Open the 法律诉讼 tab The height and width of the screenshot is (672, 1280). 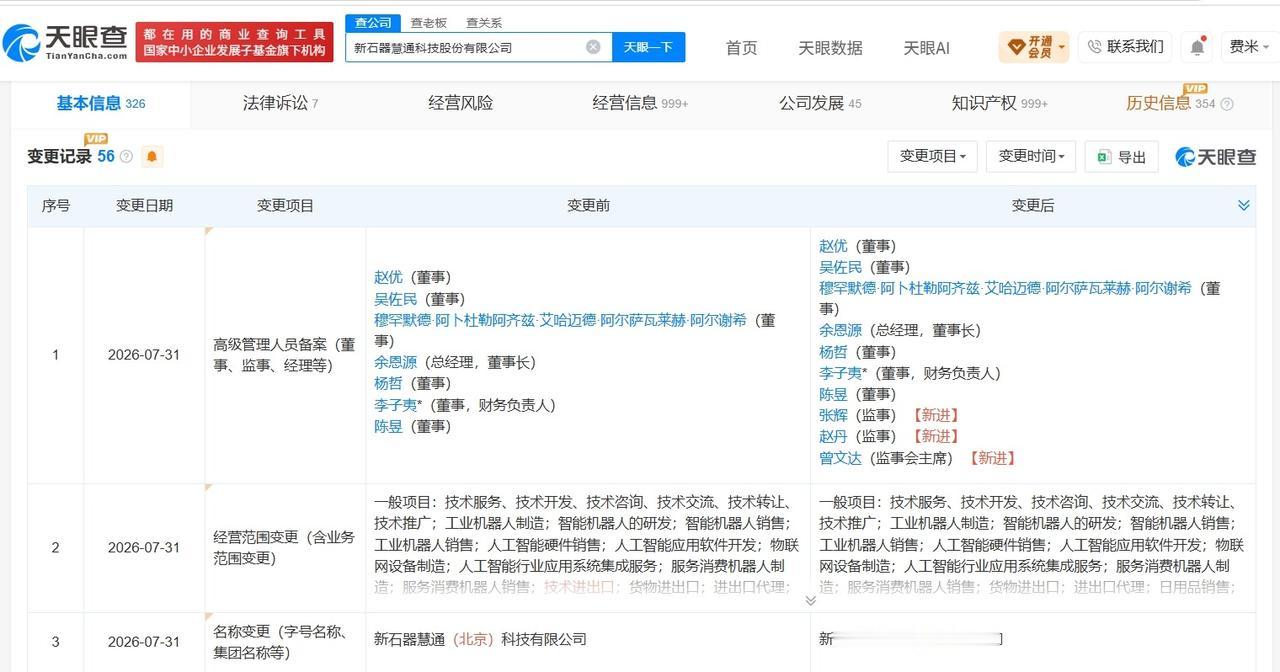[280, 103]
